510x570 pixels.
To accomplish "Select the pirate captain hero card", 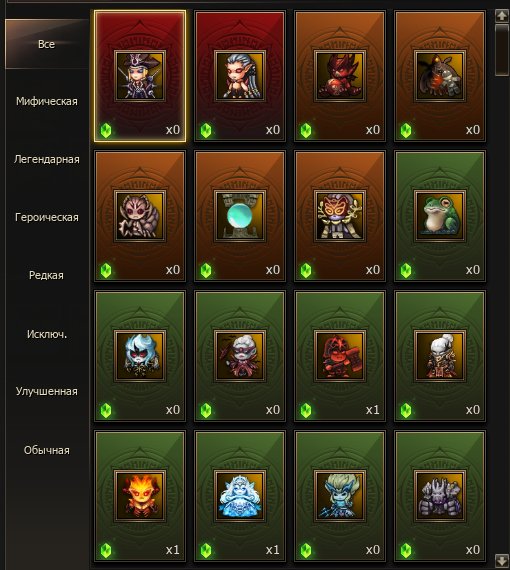I will [140, 76].
